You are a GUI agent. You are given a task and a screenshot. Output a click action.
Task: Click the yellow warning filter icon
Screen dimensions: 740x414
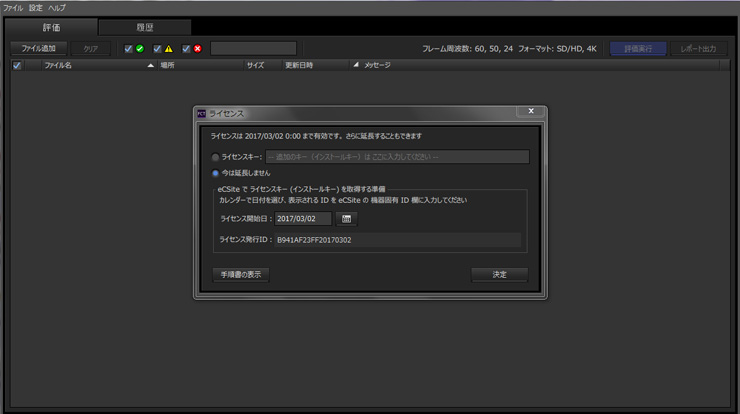click(x=169, y=48)
